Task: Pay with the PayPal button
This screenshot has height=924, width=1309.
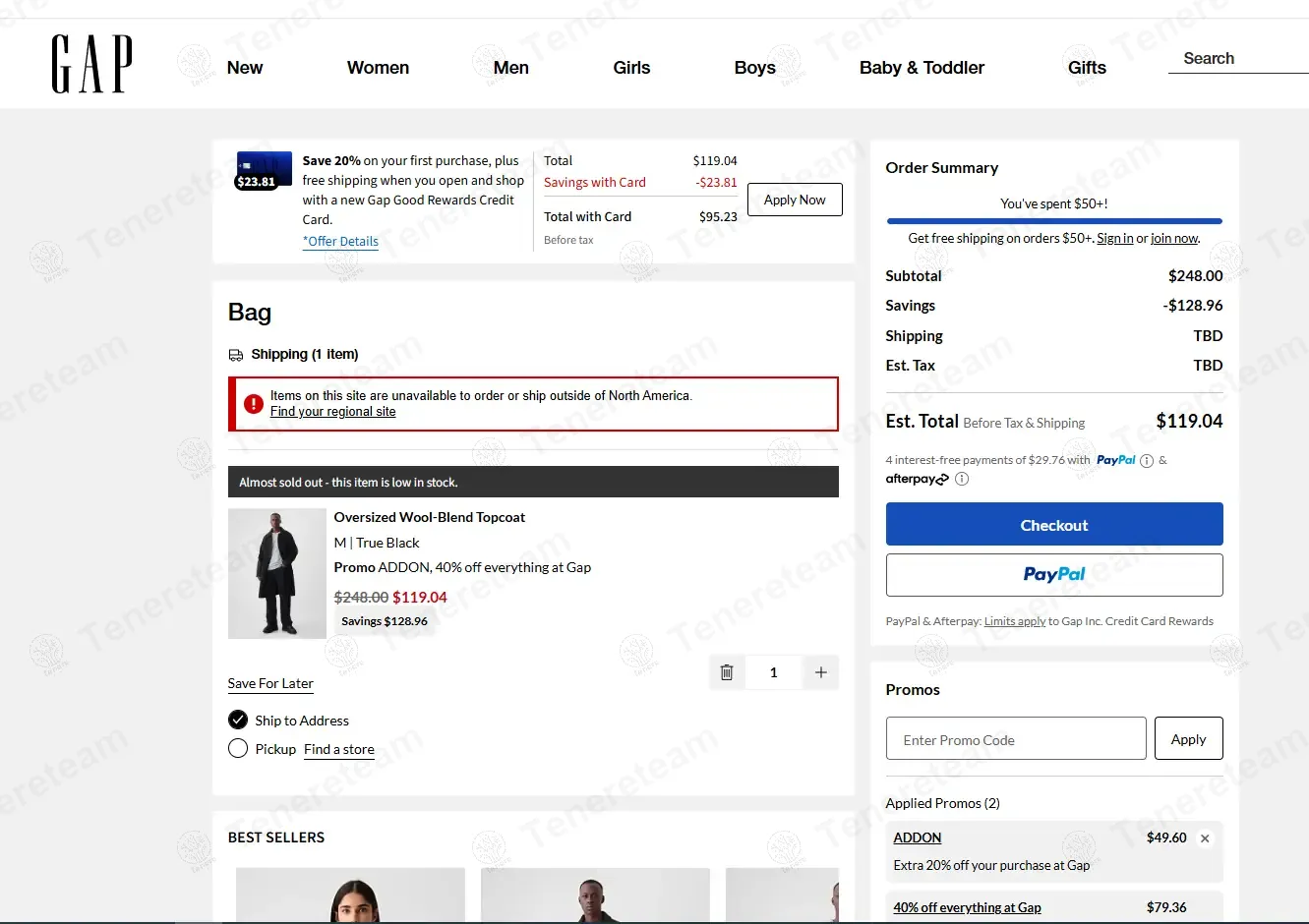Action: pyautogui.click(x=1053, y=575)
